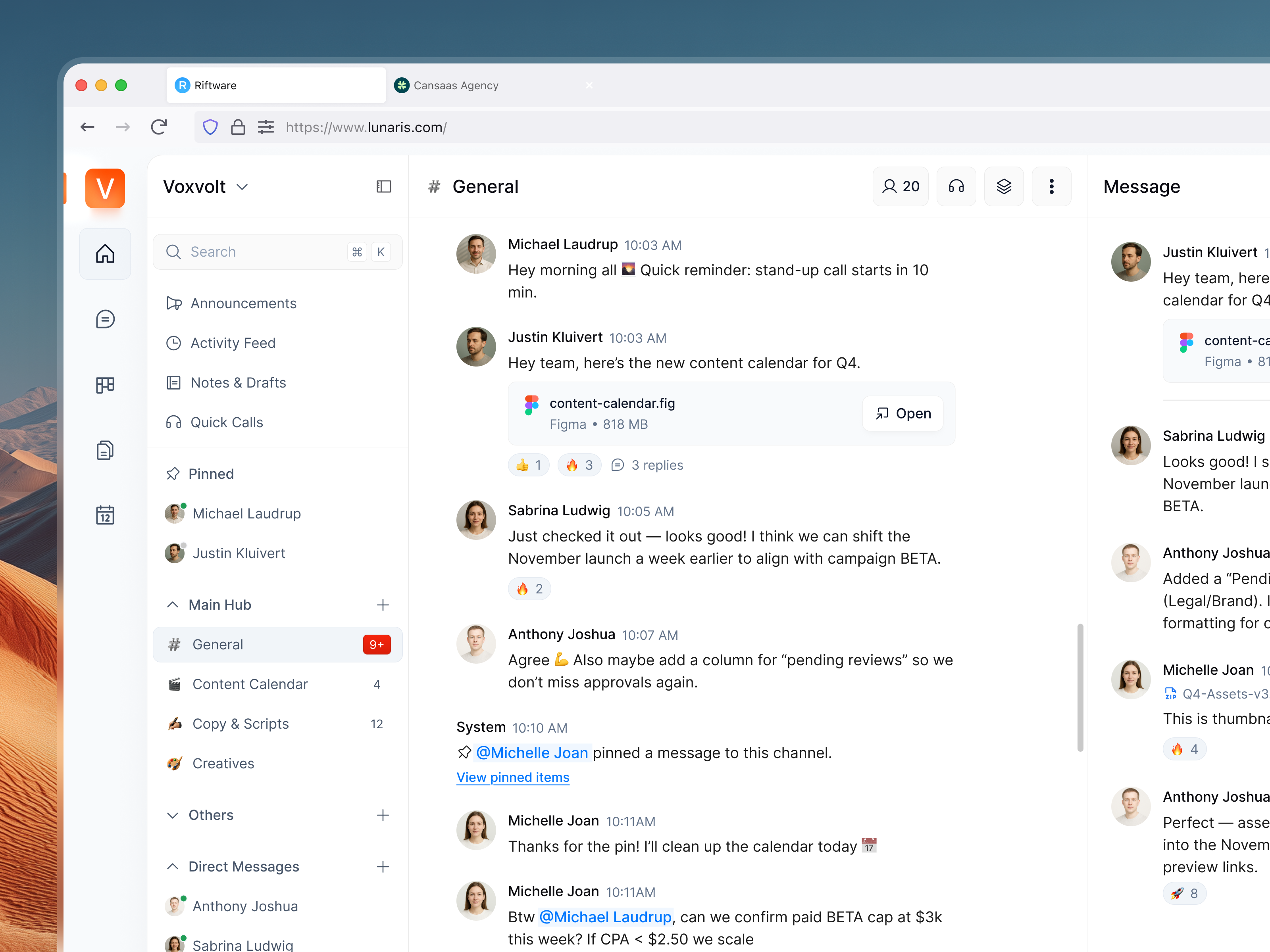The height and width of the screenshot is (952, 1270).
Task: Start a call with the headphones icon
Action: 956,186
